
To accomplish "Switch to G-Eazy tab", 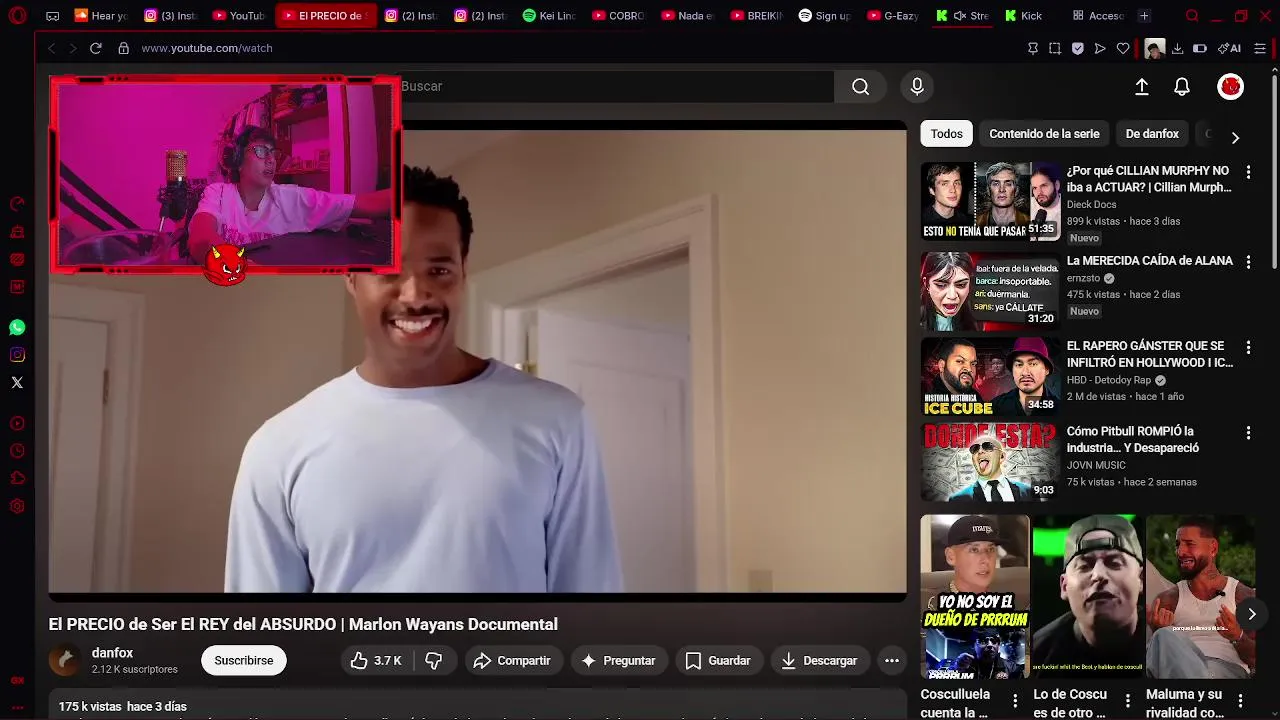I will coord(892,16).
